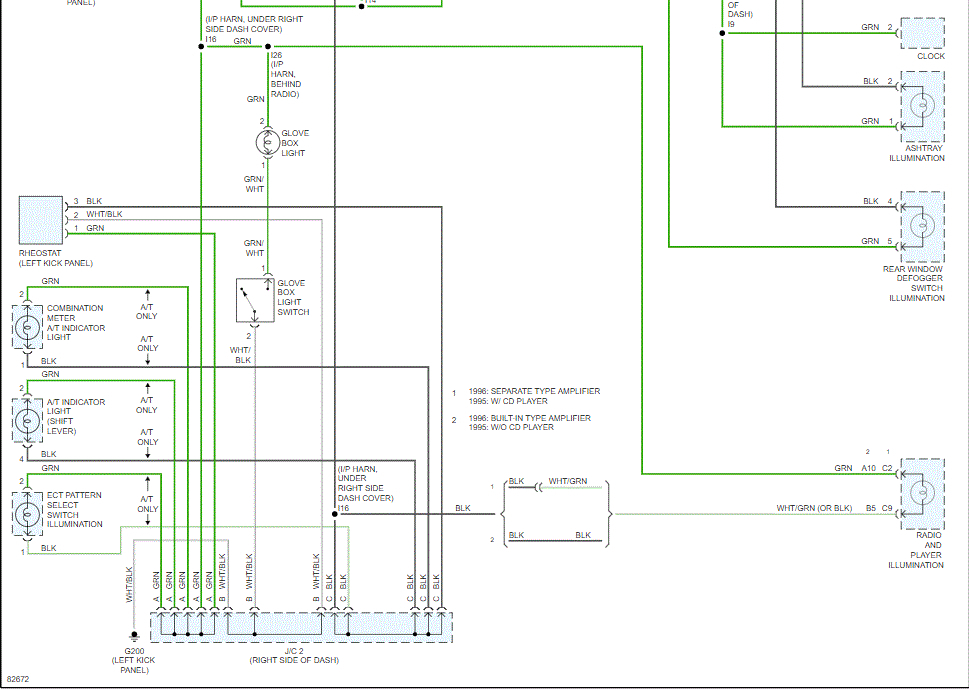Select the rheostat component box

[41, 221]
